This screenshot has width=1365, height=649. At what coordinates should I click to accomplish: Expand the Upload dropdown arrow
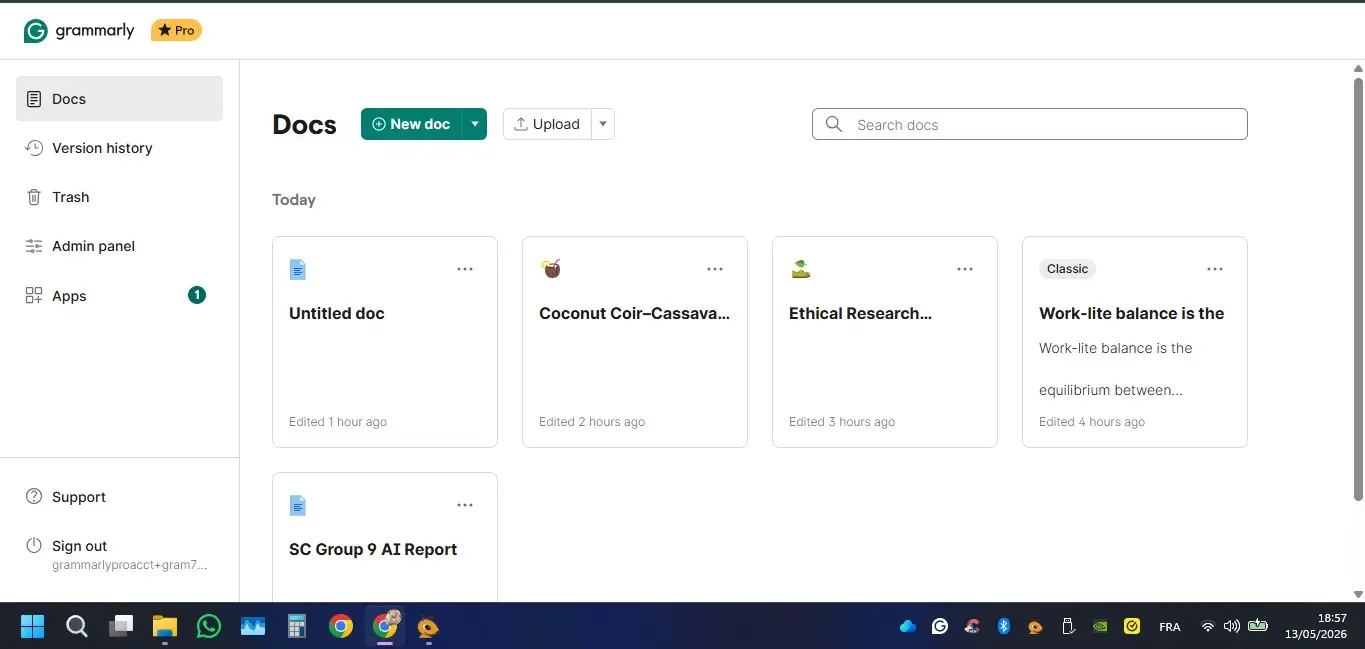click(x=603, y=124)
